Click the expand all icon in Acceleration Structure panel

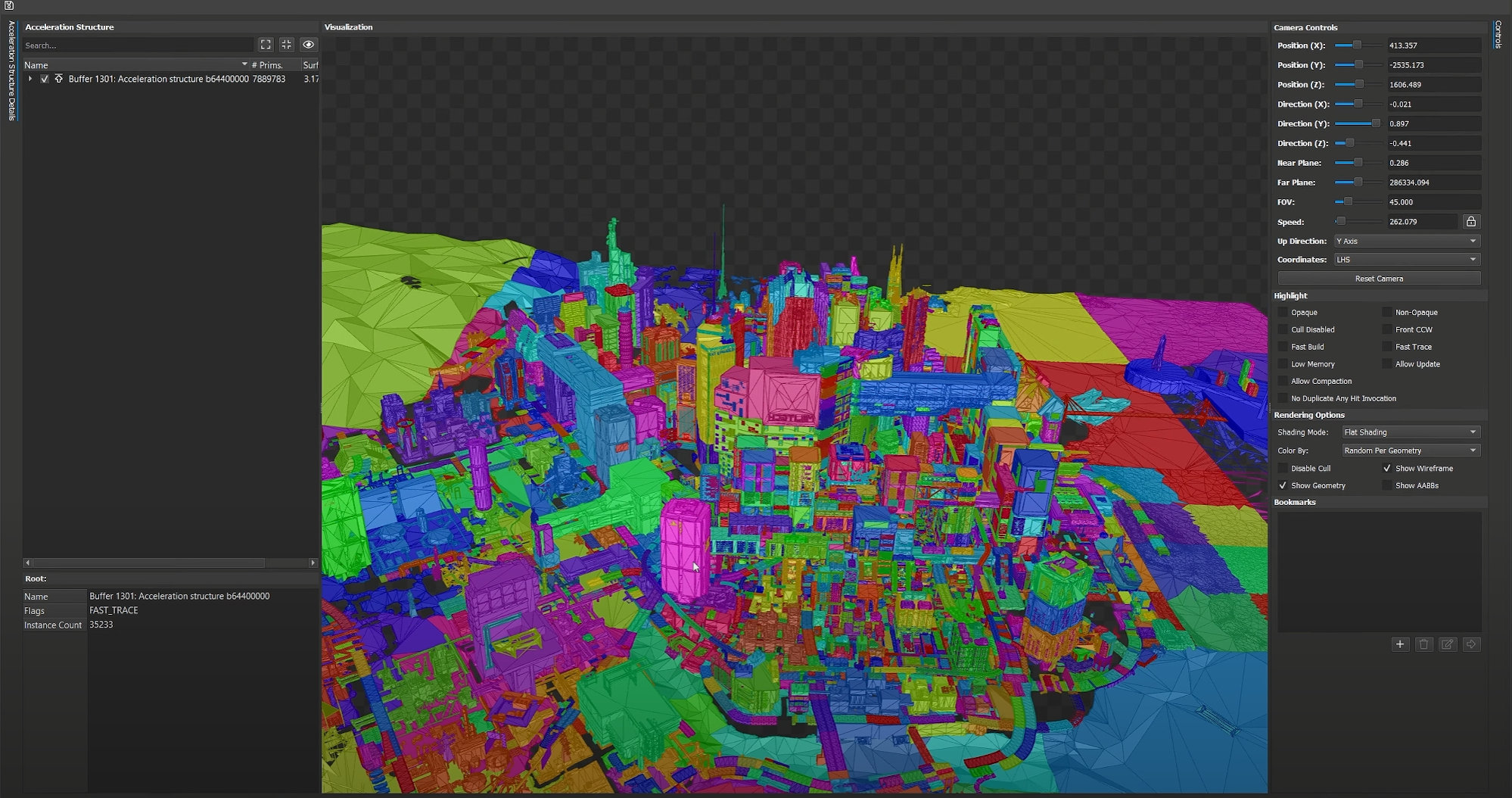[266, 45]
